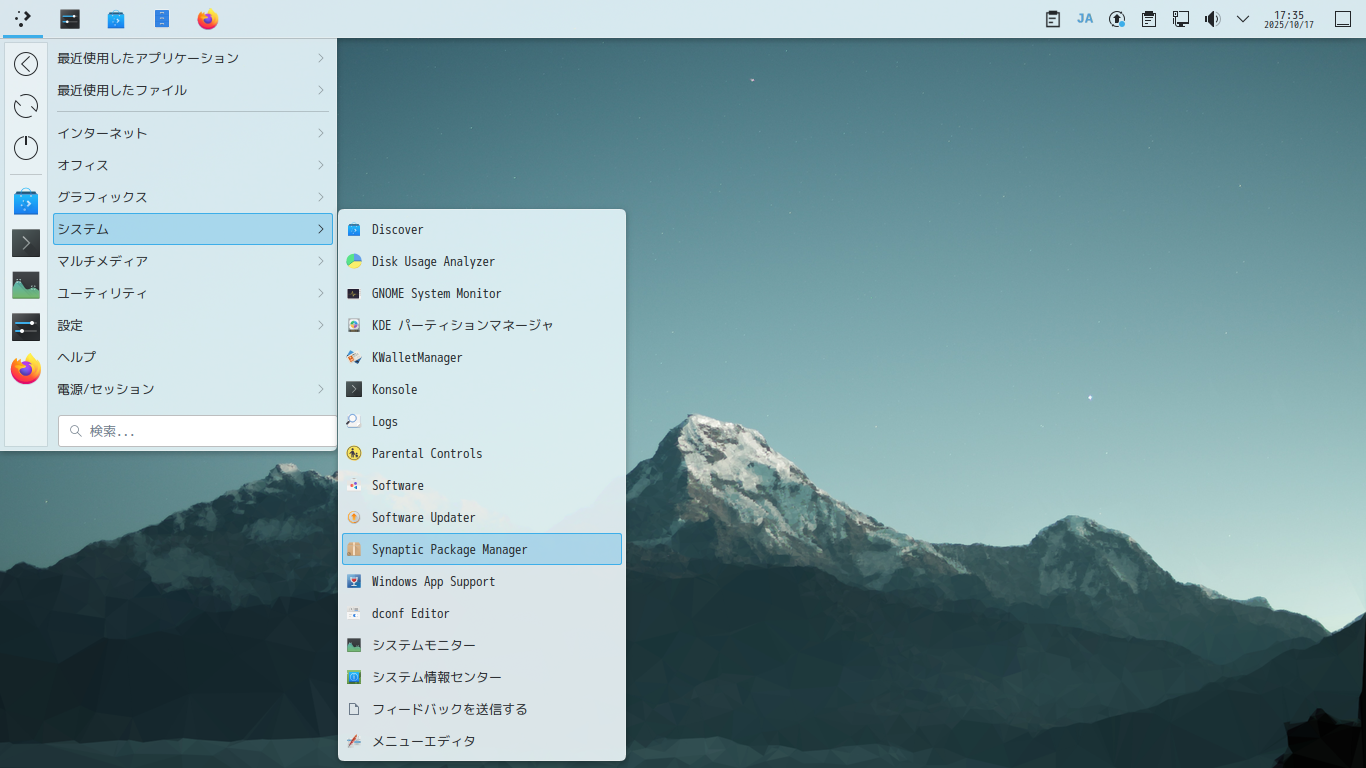Open the updates tray icon with the blue dot
This screenshot has height=768, width=1366.
pos(1117,19)
